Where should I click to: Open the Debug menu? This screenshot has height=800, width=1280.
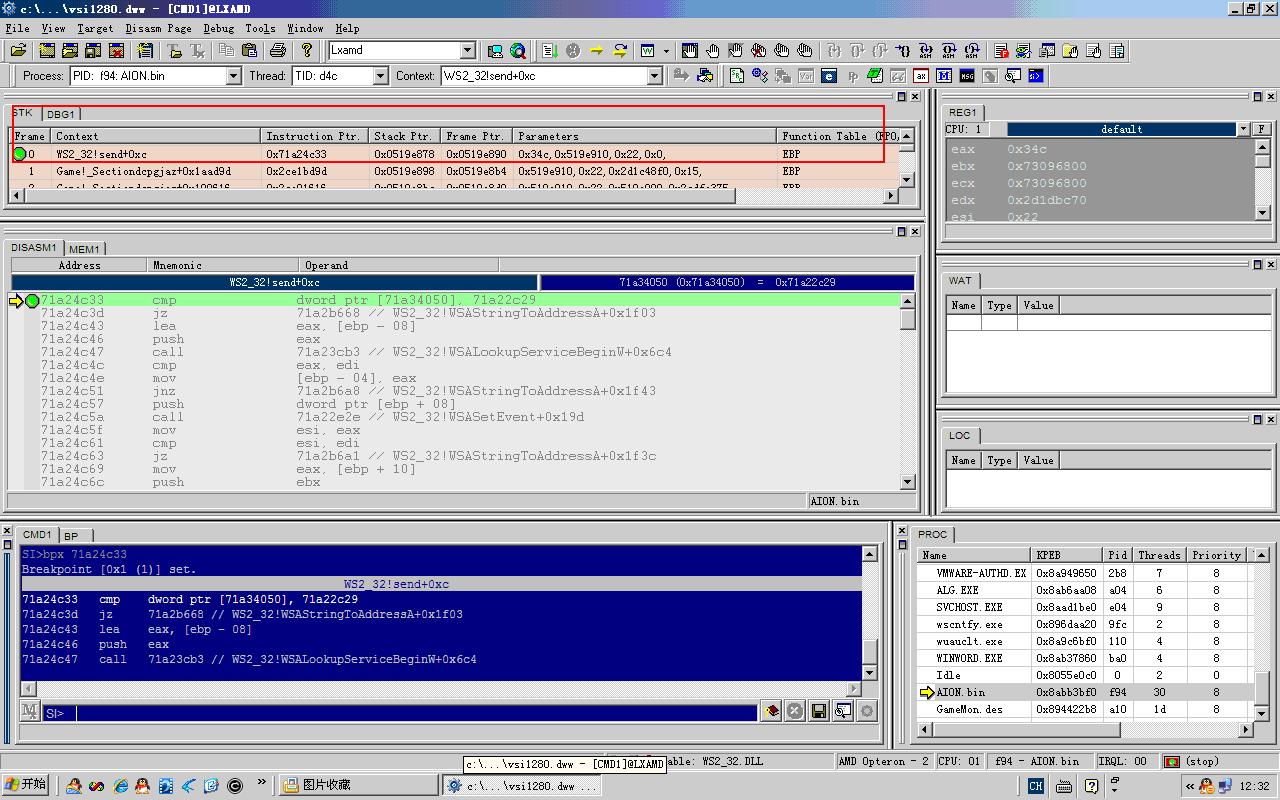[218, 28]
